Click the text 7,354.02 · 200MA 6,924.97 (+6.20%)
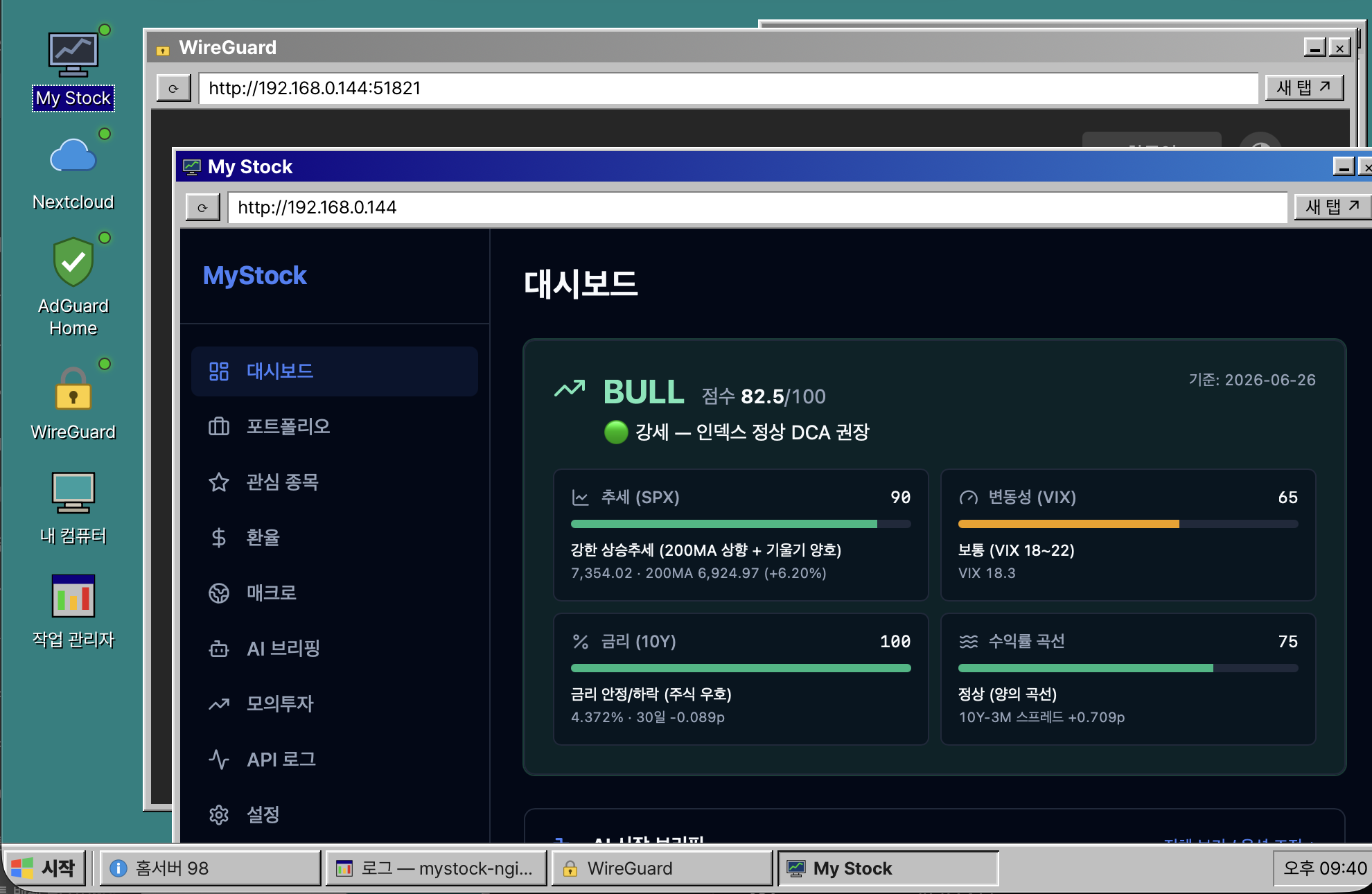Screen dimensions: 1372x894 (698, 573)
